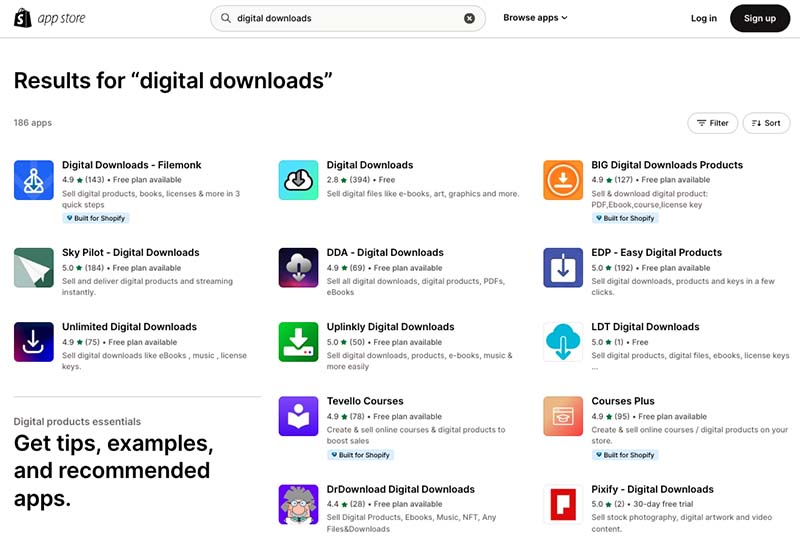Click the Get tips, examples, and recommended apps heading
Image resolution: width=800 pixels, height=542 pixels.
pyautogui.click(x=113, y=471)
